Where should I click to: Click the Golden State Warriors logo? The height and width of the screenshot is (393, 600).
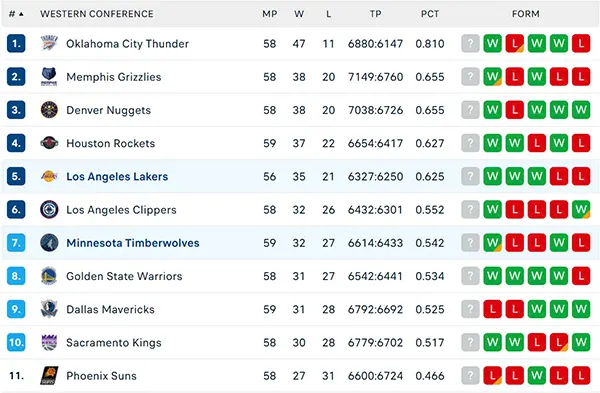pyautogui.click(x=49, y=276)
